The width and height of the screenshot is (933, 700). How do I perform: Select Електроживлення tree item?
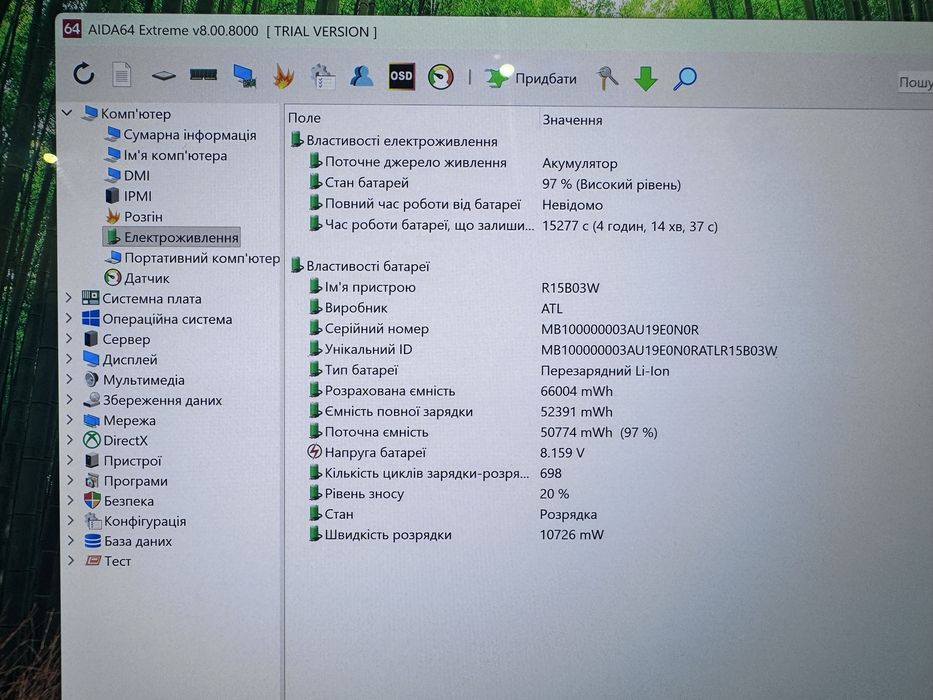point(171,237)
